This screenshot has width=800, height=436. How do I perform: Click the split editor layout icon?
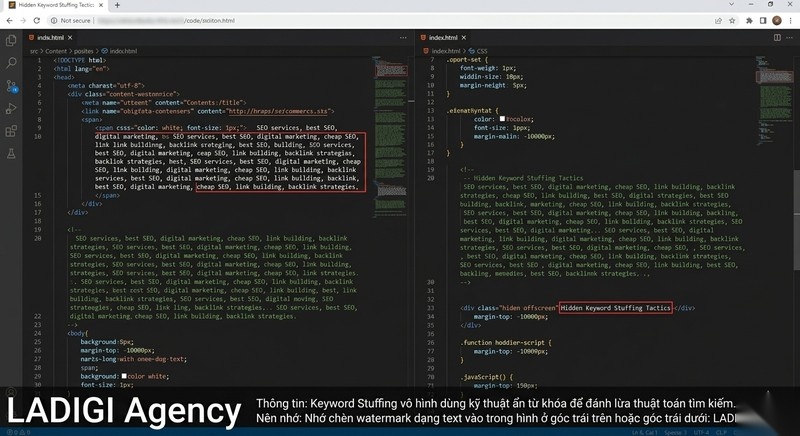[777, 38]
